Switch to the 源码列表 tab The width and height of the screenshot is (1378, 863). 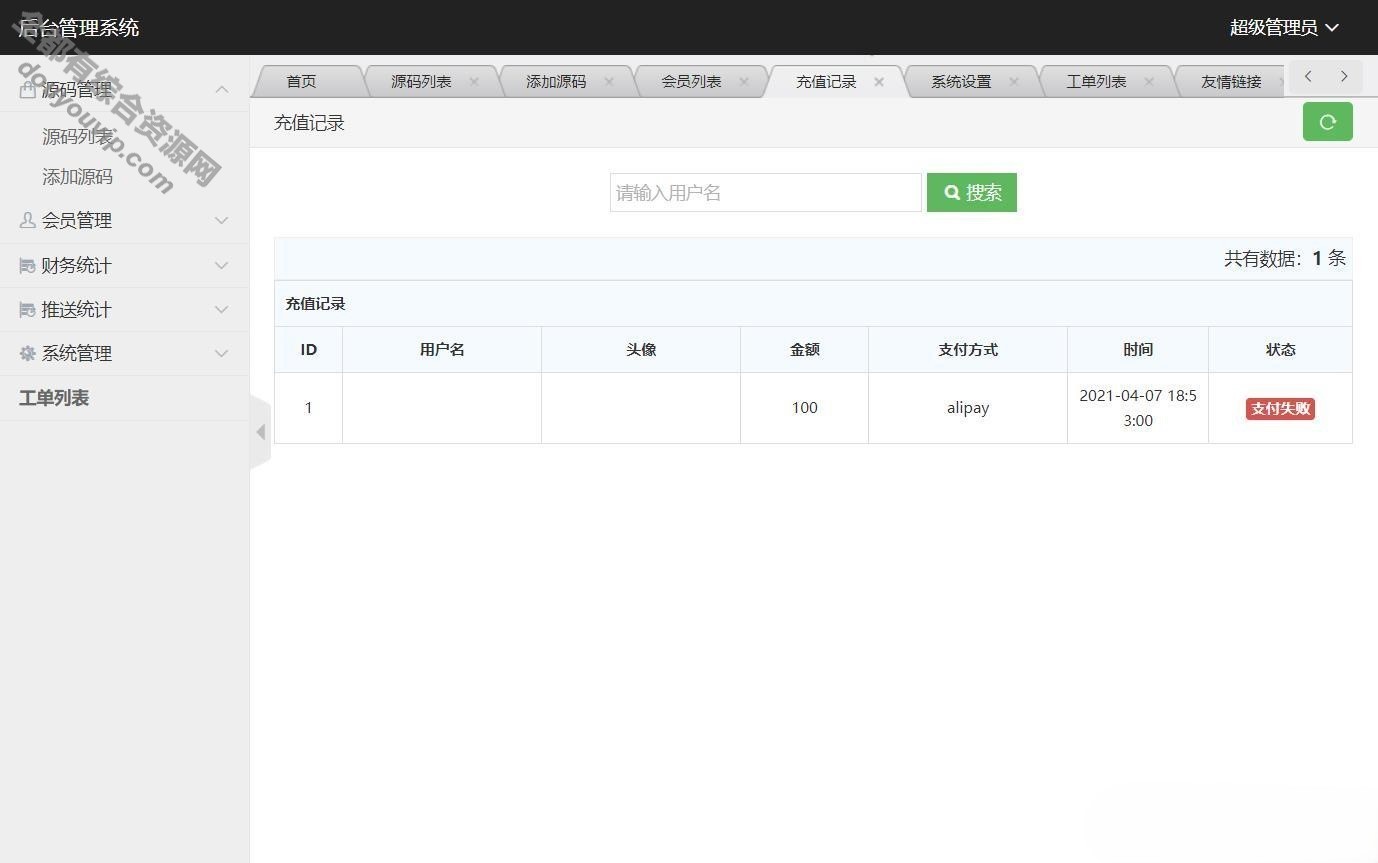421,82
